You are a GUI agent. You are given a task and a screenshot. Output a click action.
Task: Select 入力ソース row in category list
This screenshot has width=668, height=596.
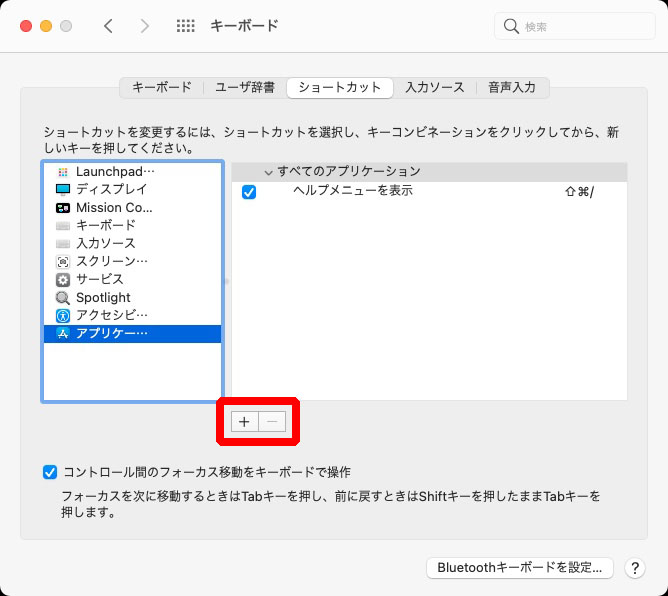(132, 243)
